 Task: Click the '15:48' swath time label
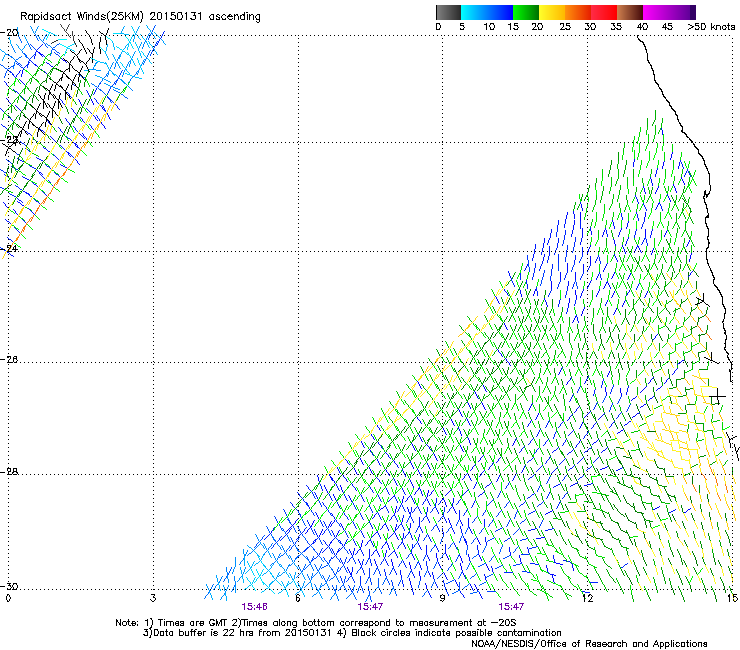click(x=254, y=607)
